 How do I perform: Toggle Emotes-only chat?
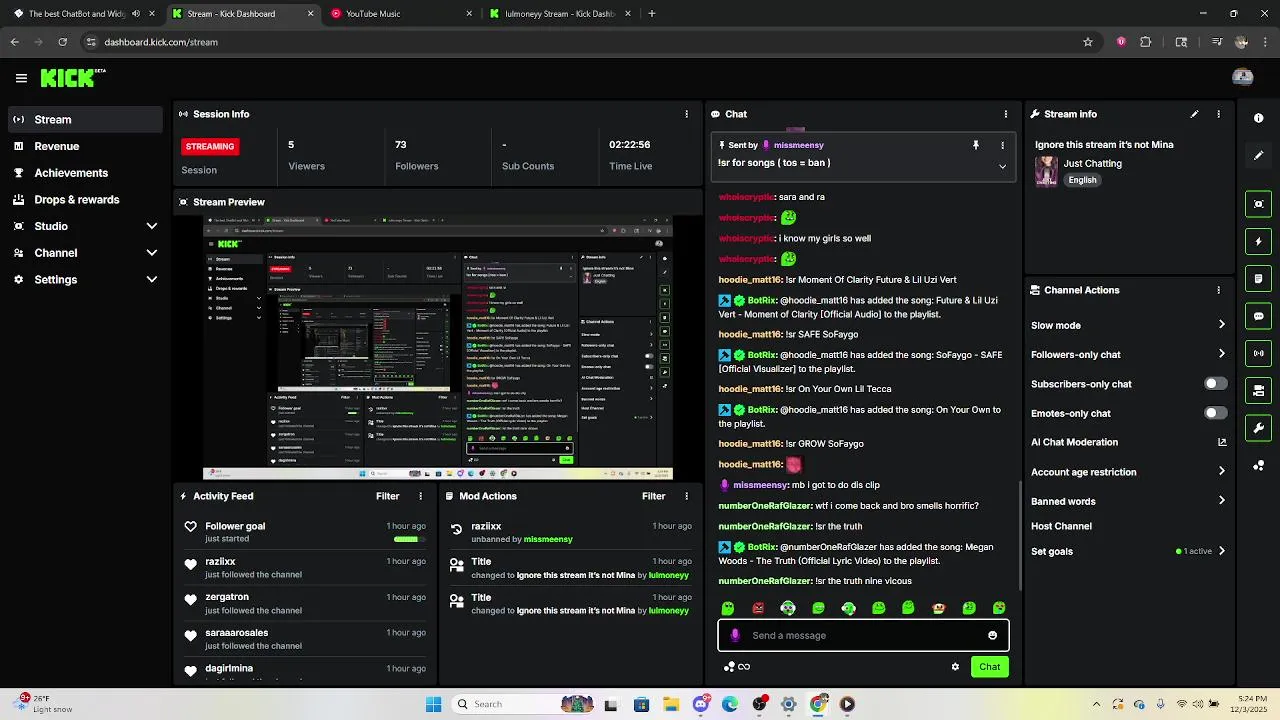[1215, 413]
